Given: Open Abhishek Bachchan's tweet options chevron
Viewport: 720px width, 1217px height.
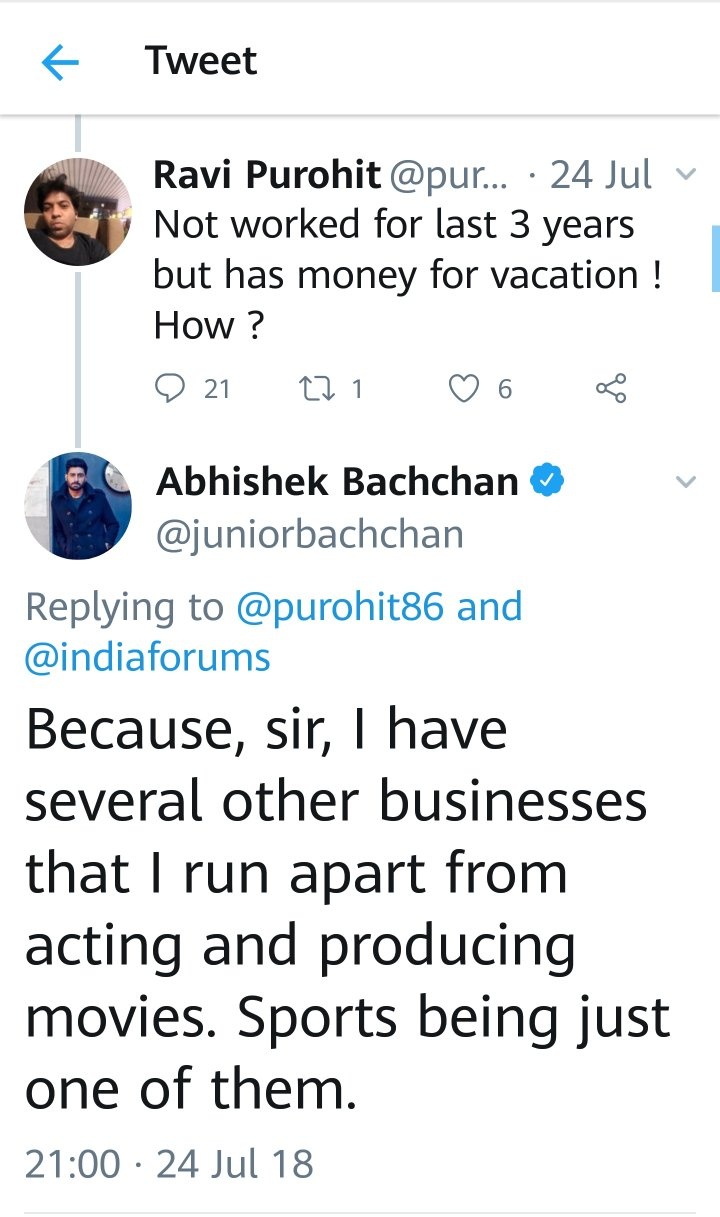Looking at the screenshot, I should (x=685, y=482).
